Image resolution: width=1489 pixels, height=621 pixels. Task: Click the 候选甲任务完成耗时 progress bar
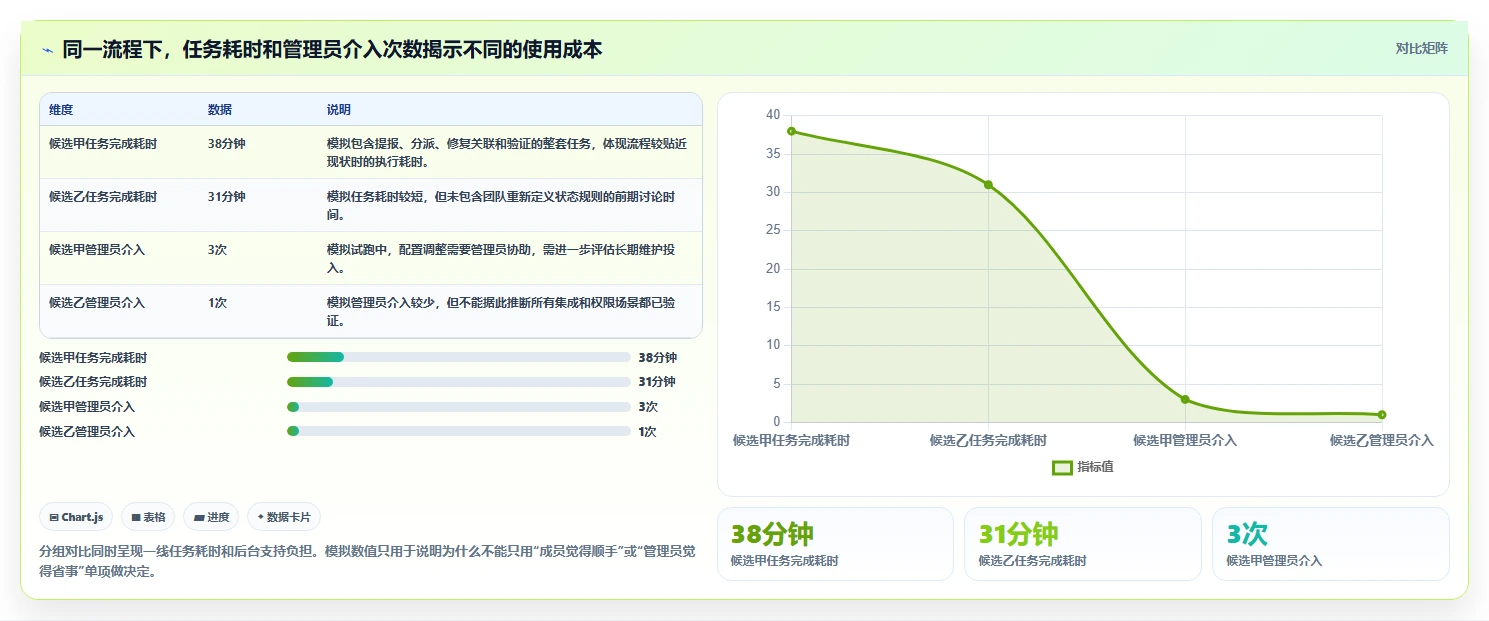click(x=458, y=357)
